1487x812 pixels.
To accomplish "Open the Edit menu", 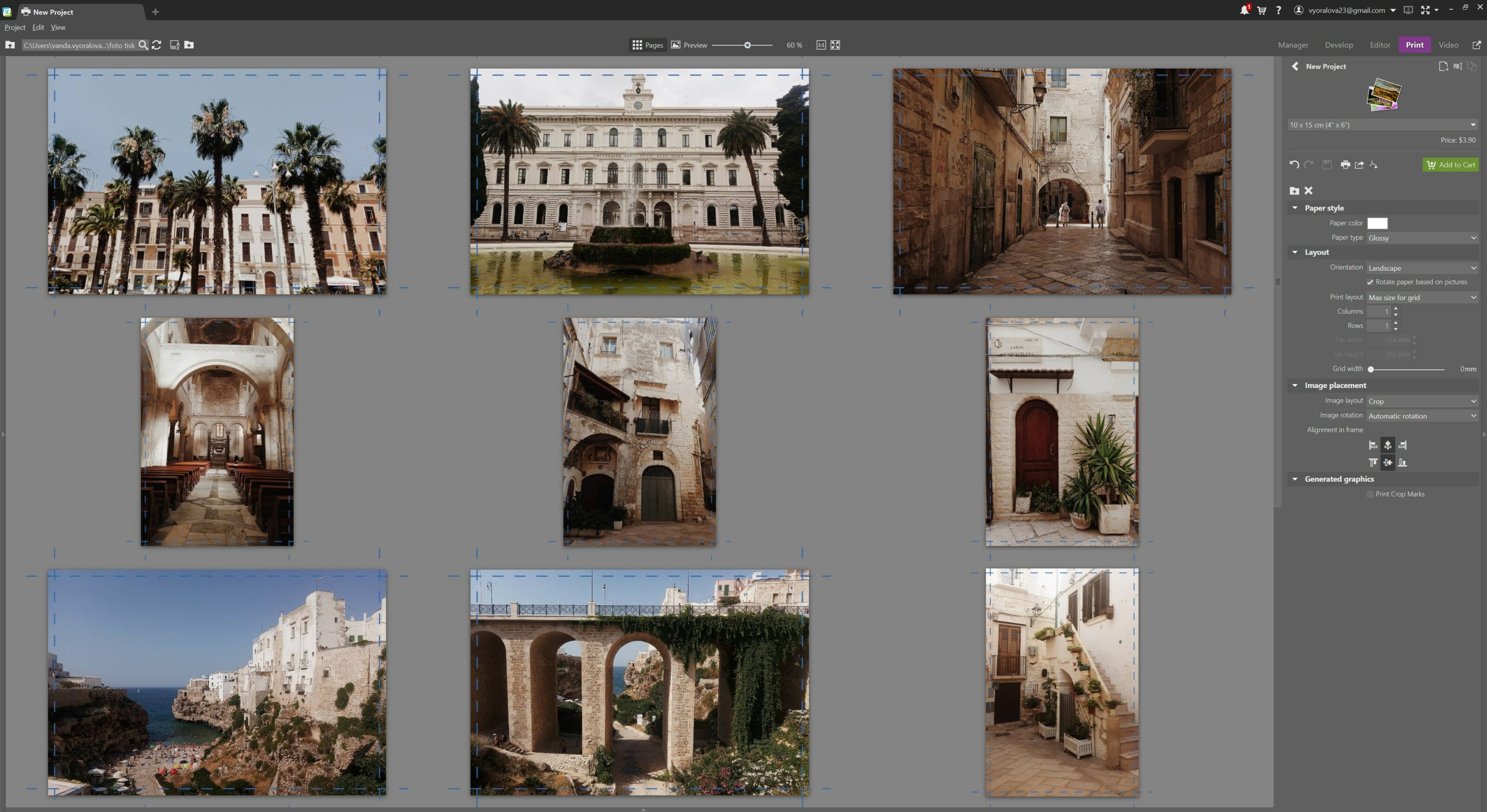I will point(38,27).
